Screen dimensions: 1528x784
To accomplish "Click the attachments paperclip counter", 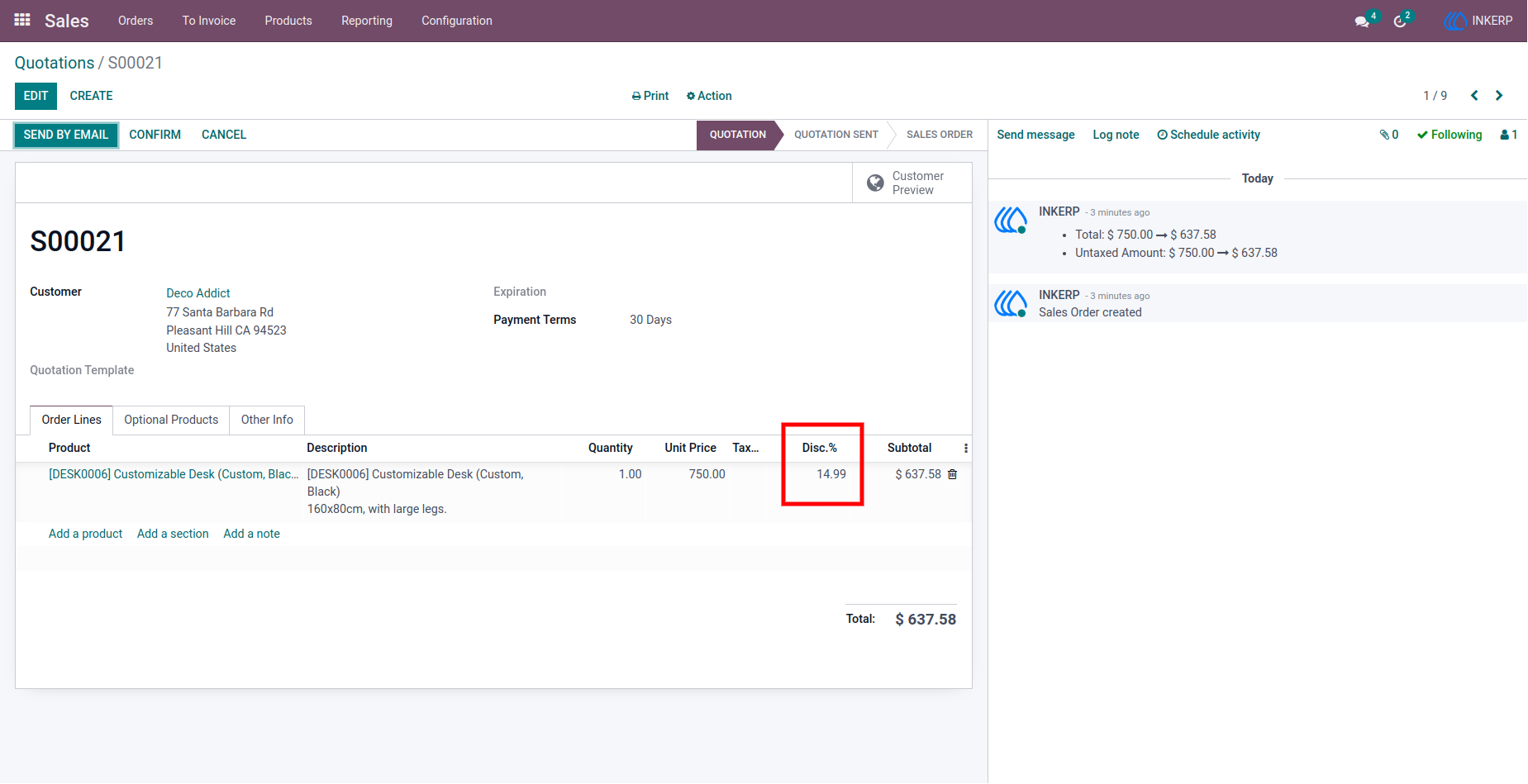I will 1389,135.
